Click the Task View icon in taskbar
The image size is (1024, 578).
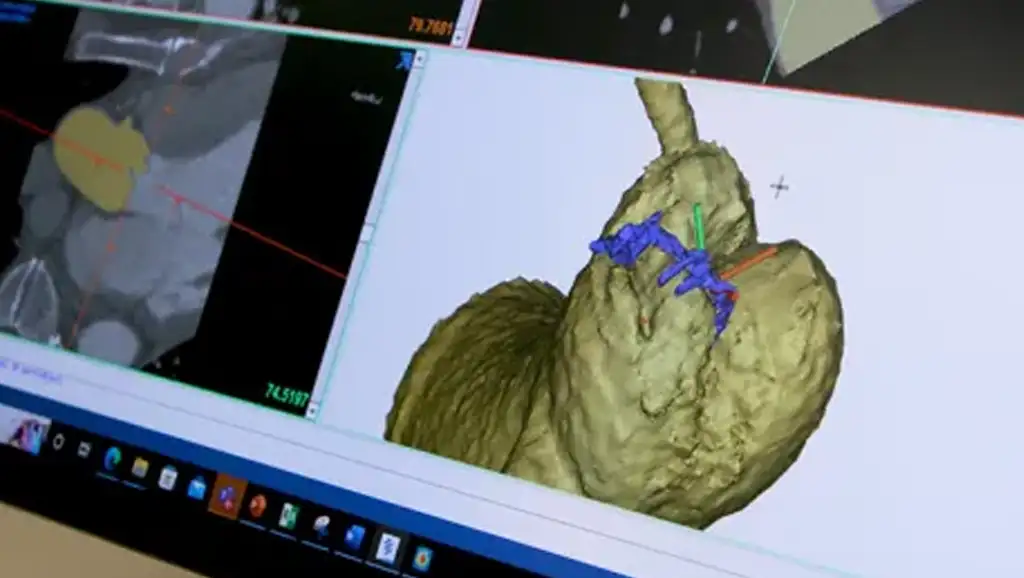click(x=84, y=449)
